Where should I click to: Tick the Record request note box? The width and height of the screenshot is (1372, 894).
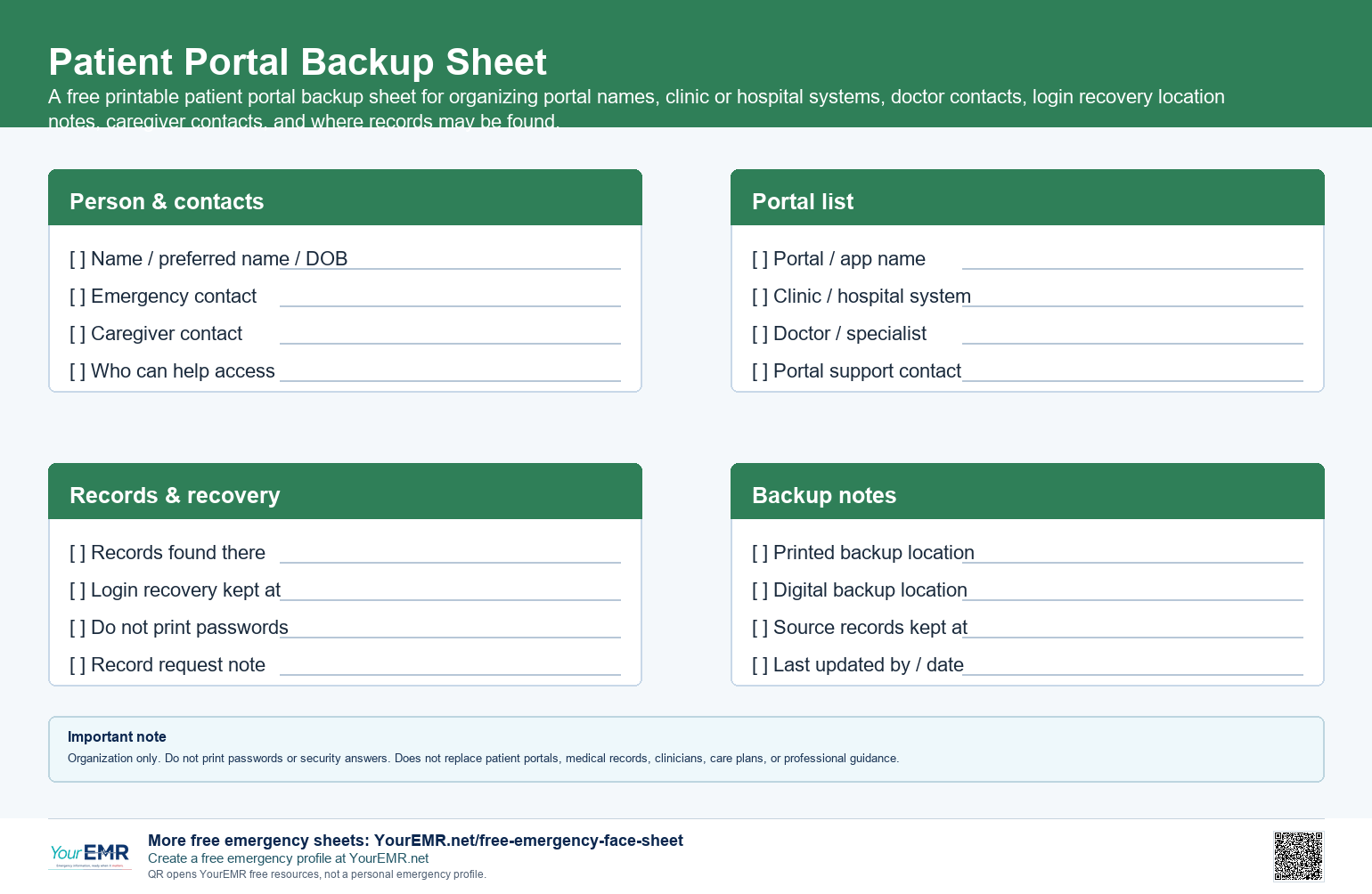point(78,665)
